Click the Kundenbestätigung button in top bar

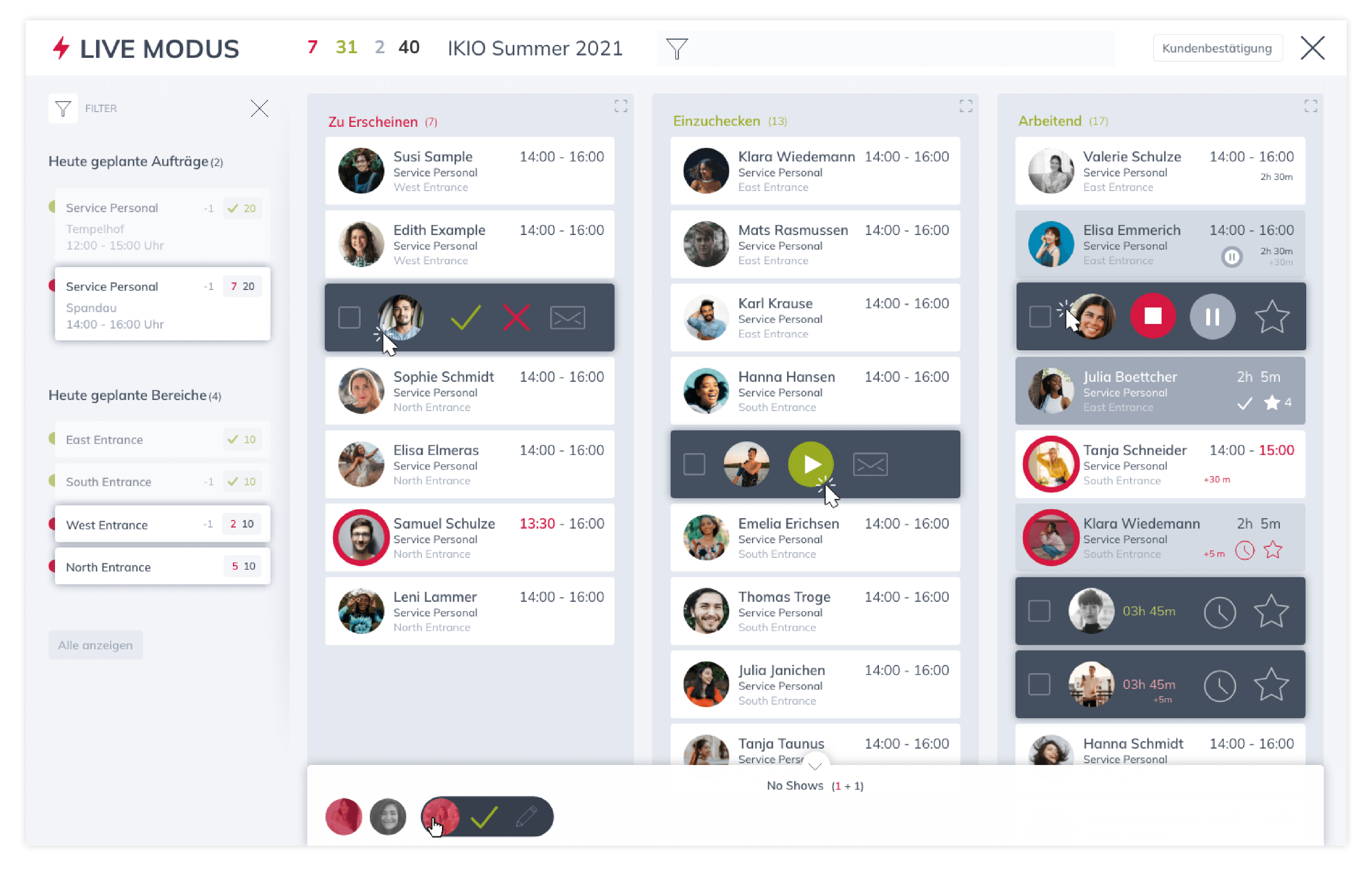point(1215,47)
